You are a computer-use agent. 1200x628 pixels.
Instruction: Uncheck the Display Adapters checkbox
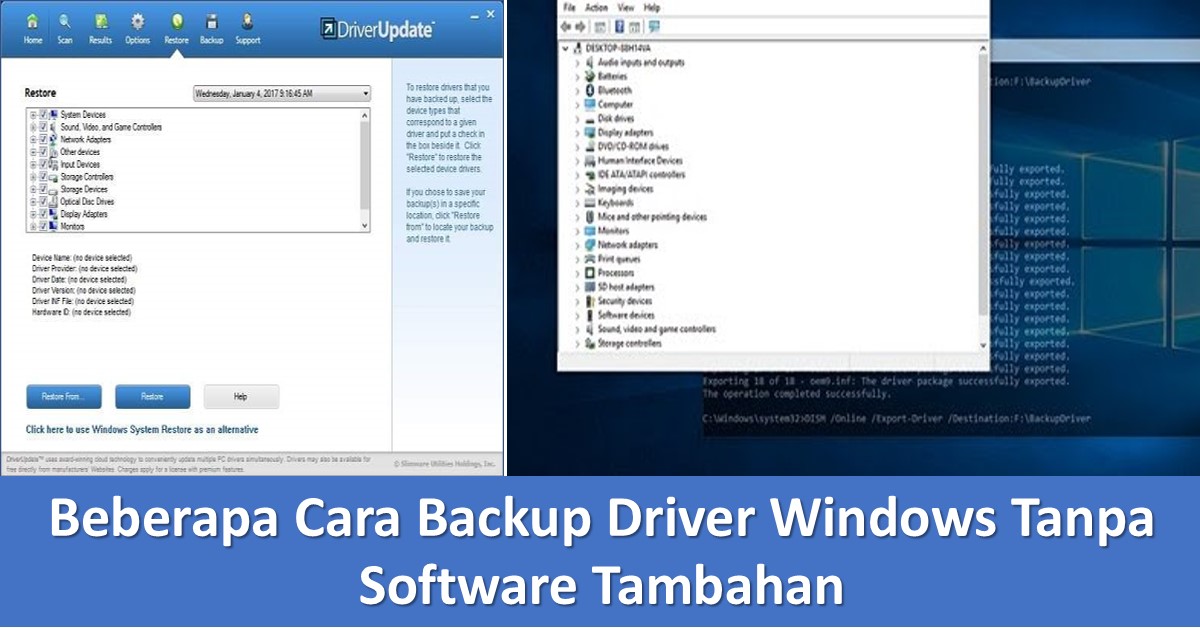click(43, 214)
